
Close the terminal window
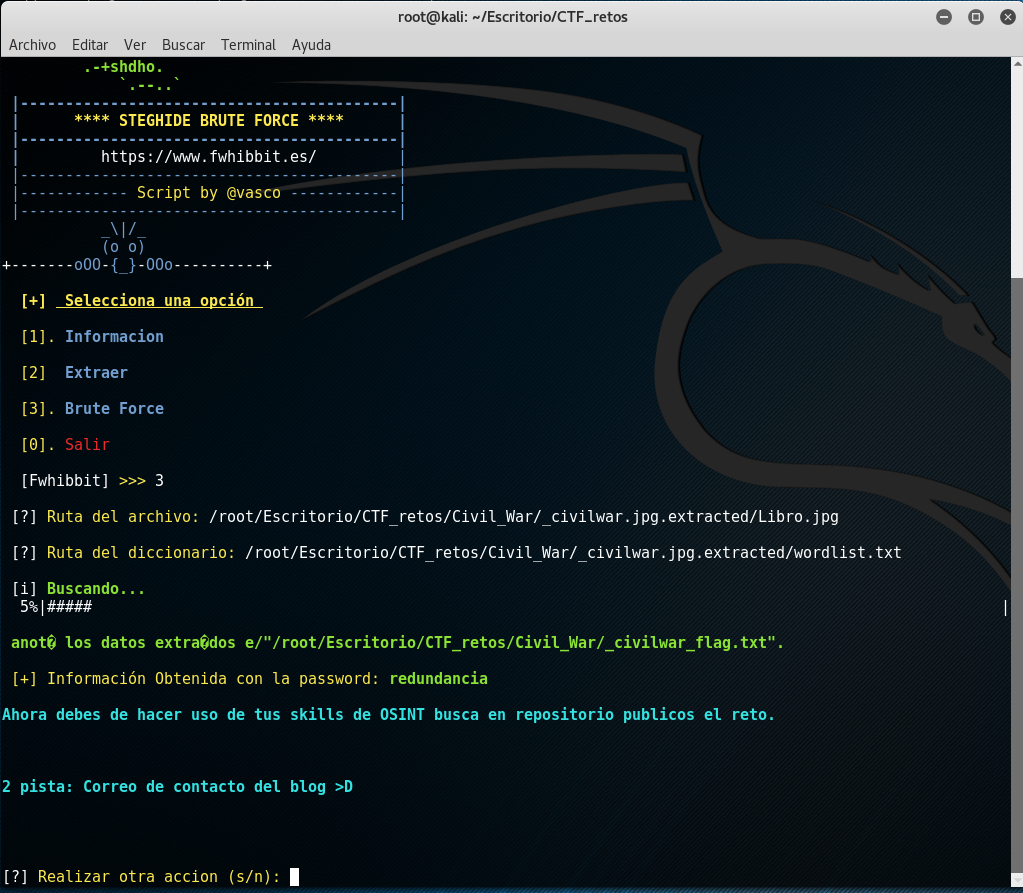click(1005, 17)
